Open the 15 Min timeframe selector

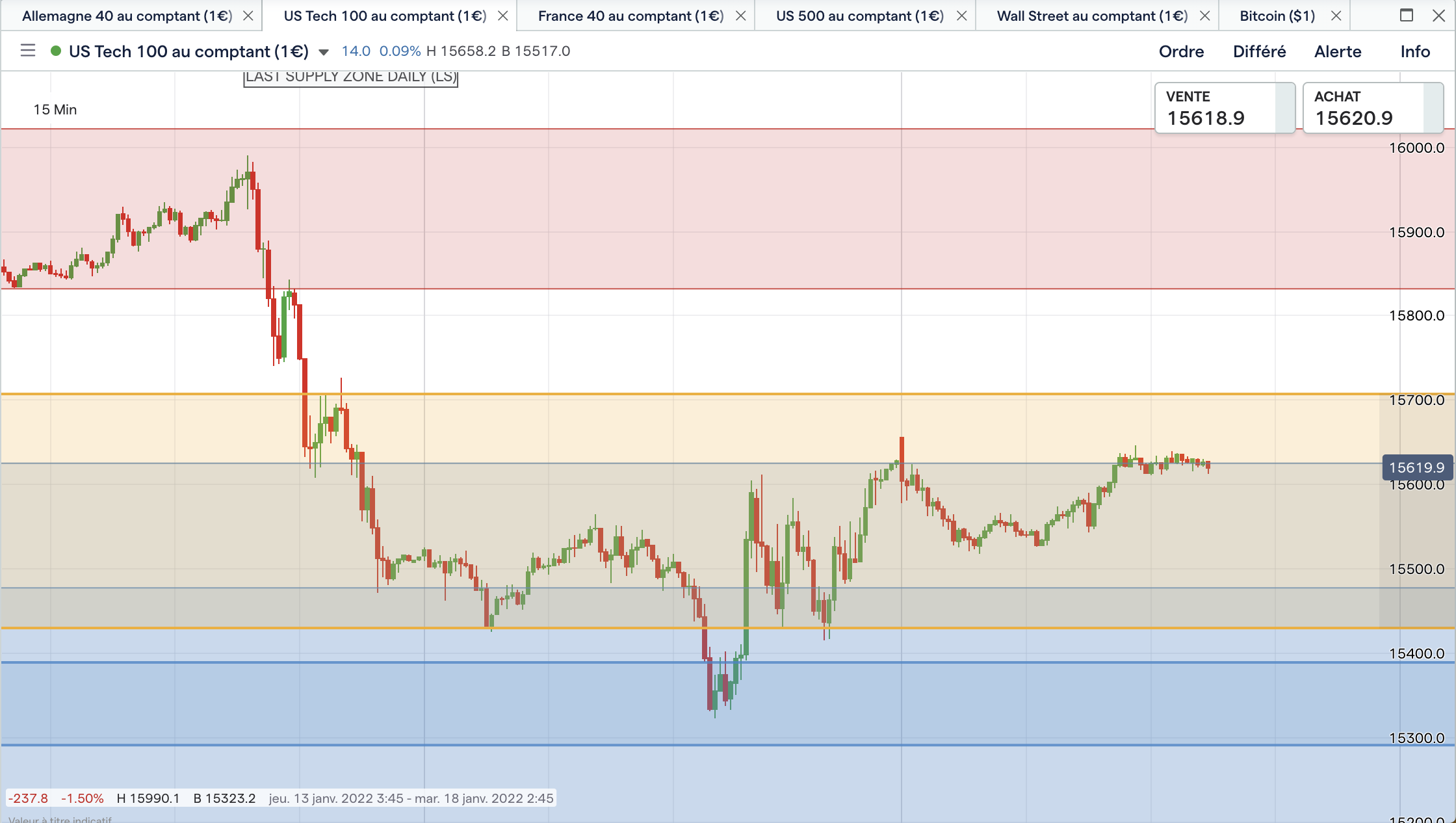coord(55,110)
